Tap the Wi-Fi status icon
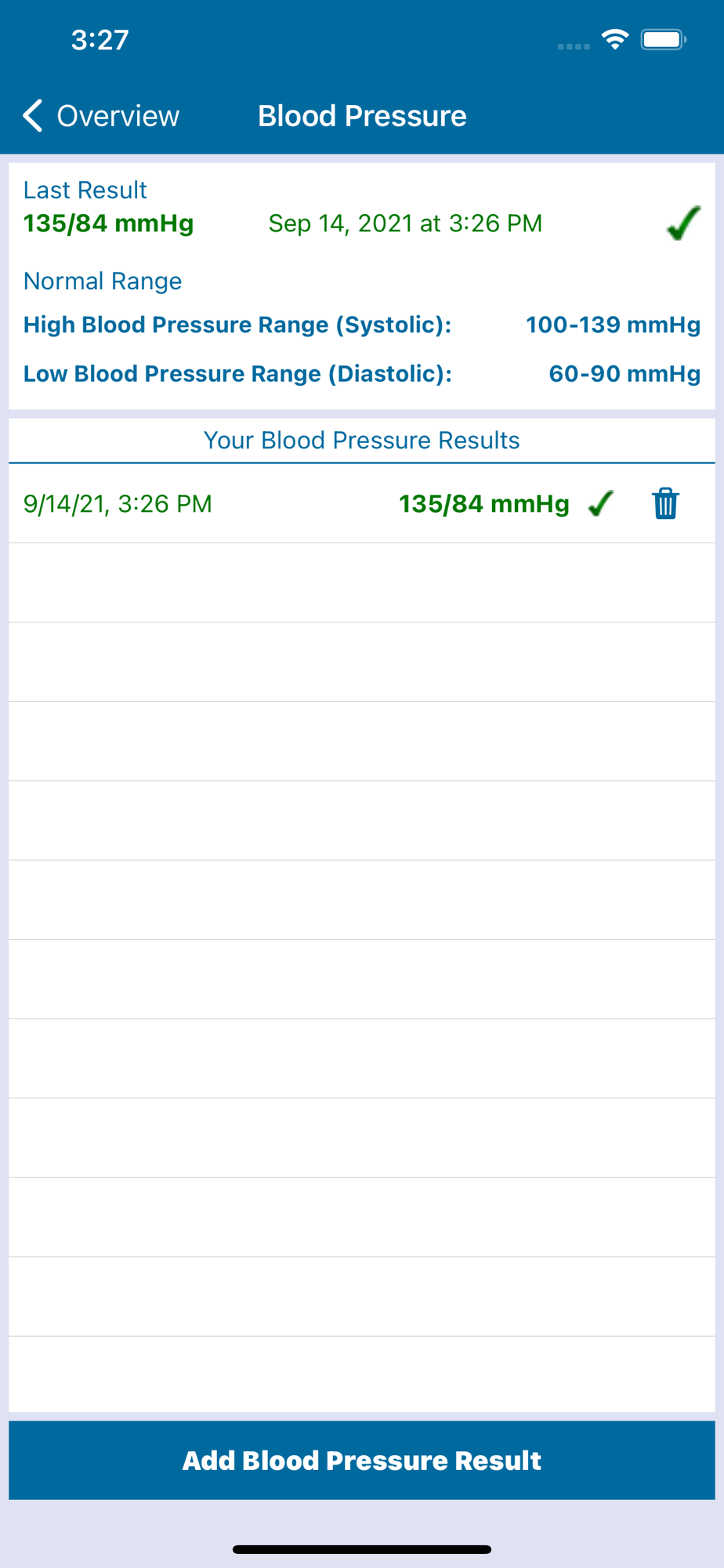The height and width of the screenshot is (1568, 724). tap(615, 39)
